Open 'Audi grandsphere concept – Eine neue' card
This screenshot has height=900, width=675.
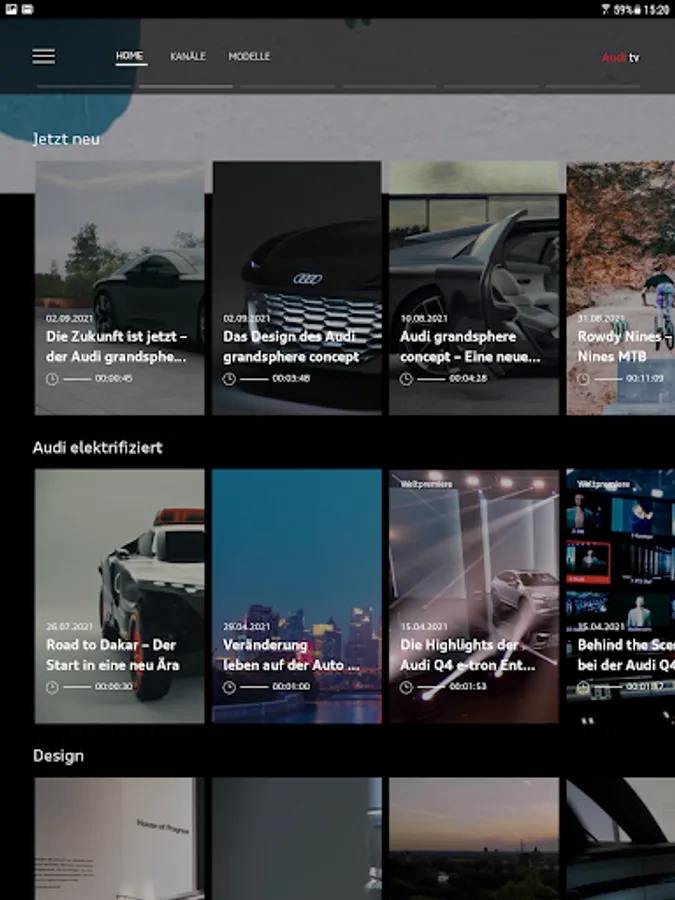(x=474, y=288)
